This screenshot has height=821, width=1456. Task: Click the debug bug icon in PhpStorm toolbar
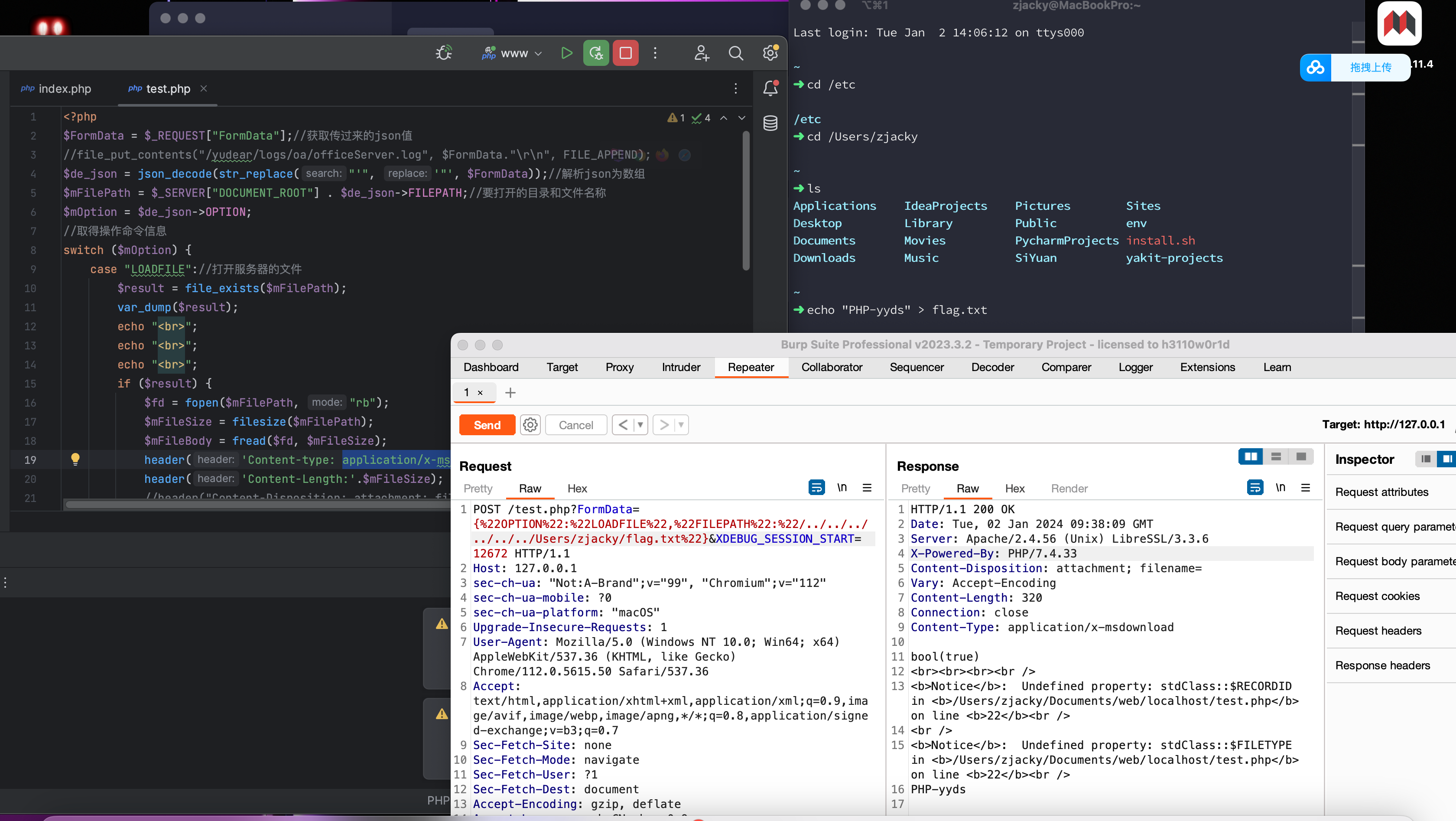pos(444,53)
